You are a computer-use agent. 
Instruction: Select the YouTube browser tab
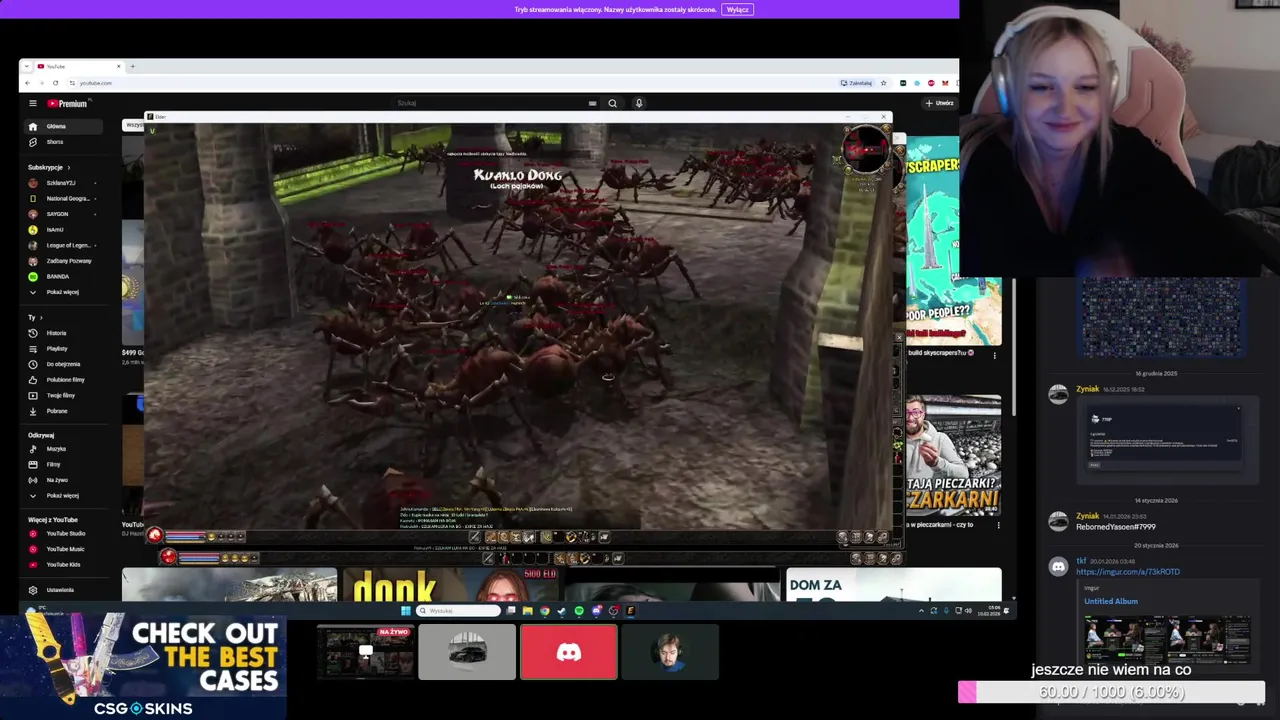(78, 66)
